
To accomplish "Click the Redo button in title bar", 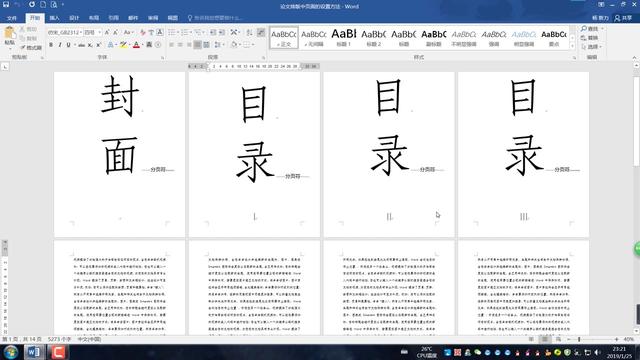I will 32,4.
